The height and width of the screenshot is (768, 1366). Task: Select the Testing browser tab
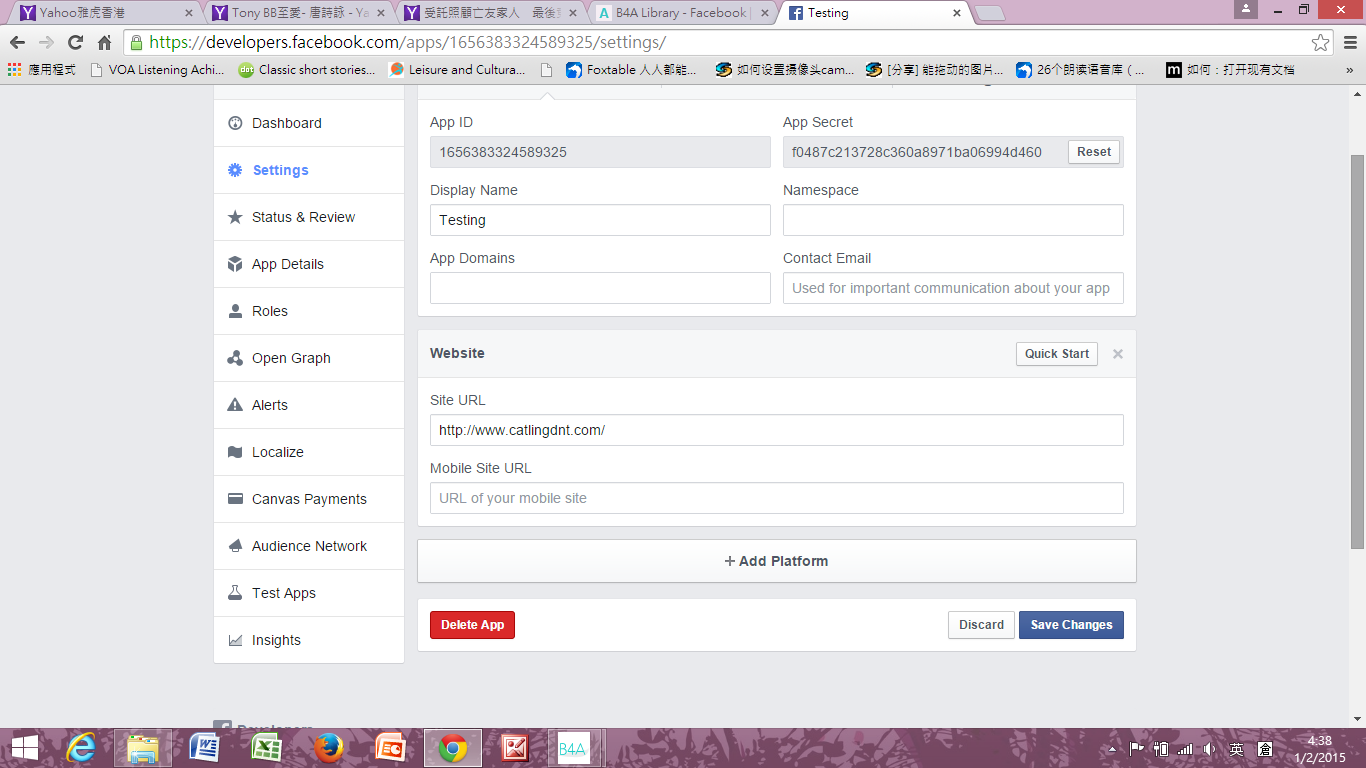(x=874, y=13)
